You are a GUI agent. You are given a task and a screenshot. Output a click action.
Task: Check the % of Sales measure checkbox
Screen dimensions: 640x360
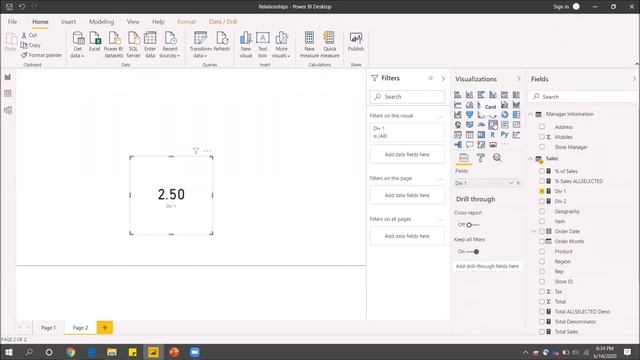542,171
